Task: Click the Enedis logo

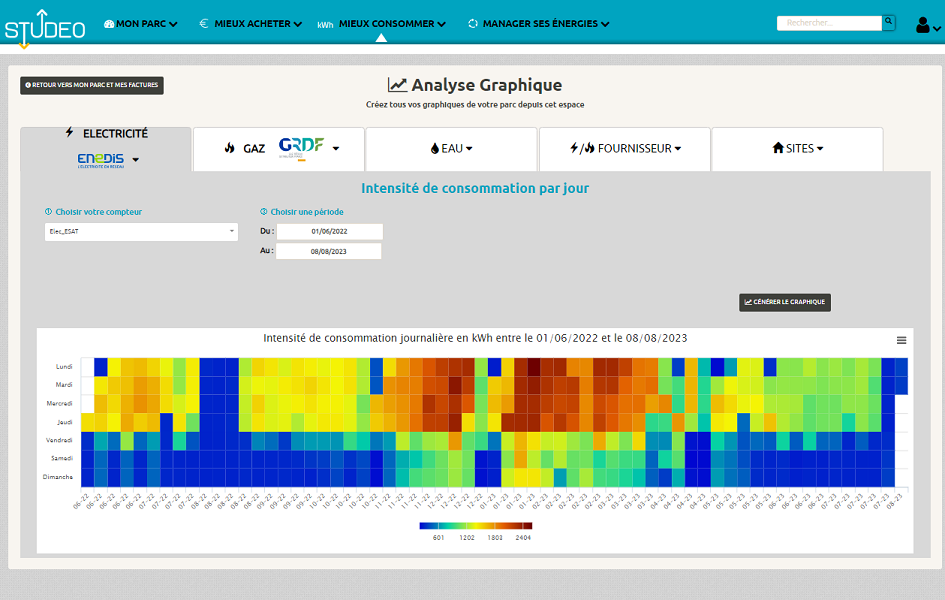Action: pyautogui.click(x=101, y=160)
